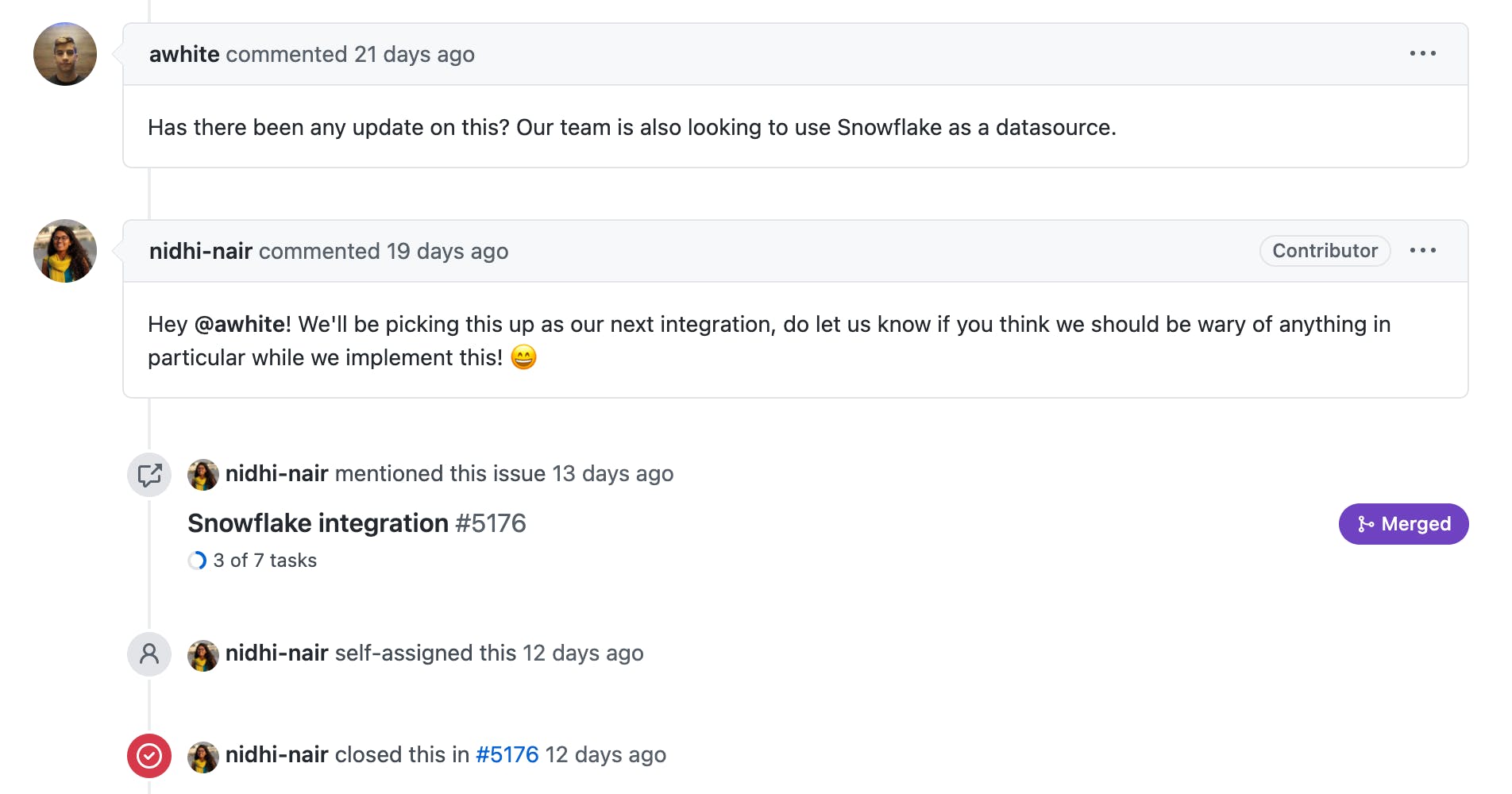This screenshot has height=794, width=1512.
Task: Open options menu on nidhi-nair's comment
Action: point(1422,251)
